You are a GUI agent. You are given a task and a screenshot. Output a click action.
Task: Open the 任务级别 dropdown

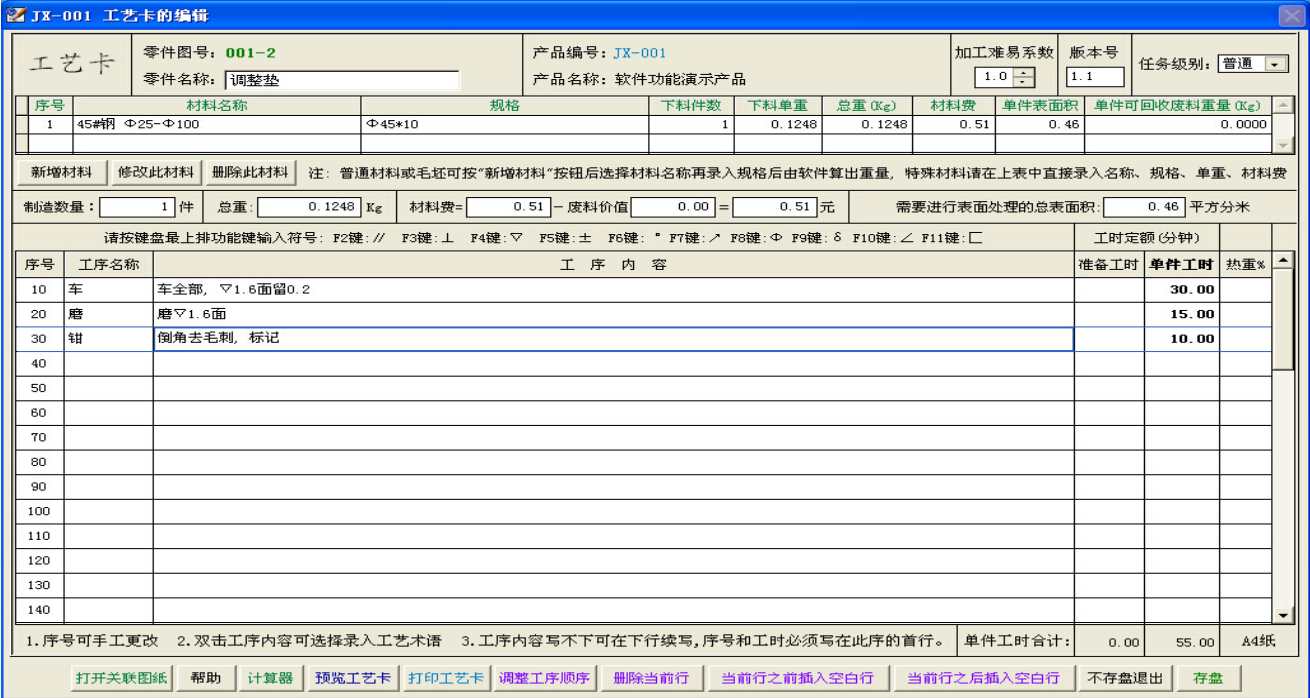(x=1276, y=64)
